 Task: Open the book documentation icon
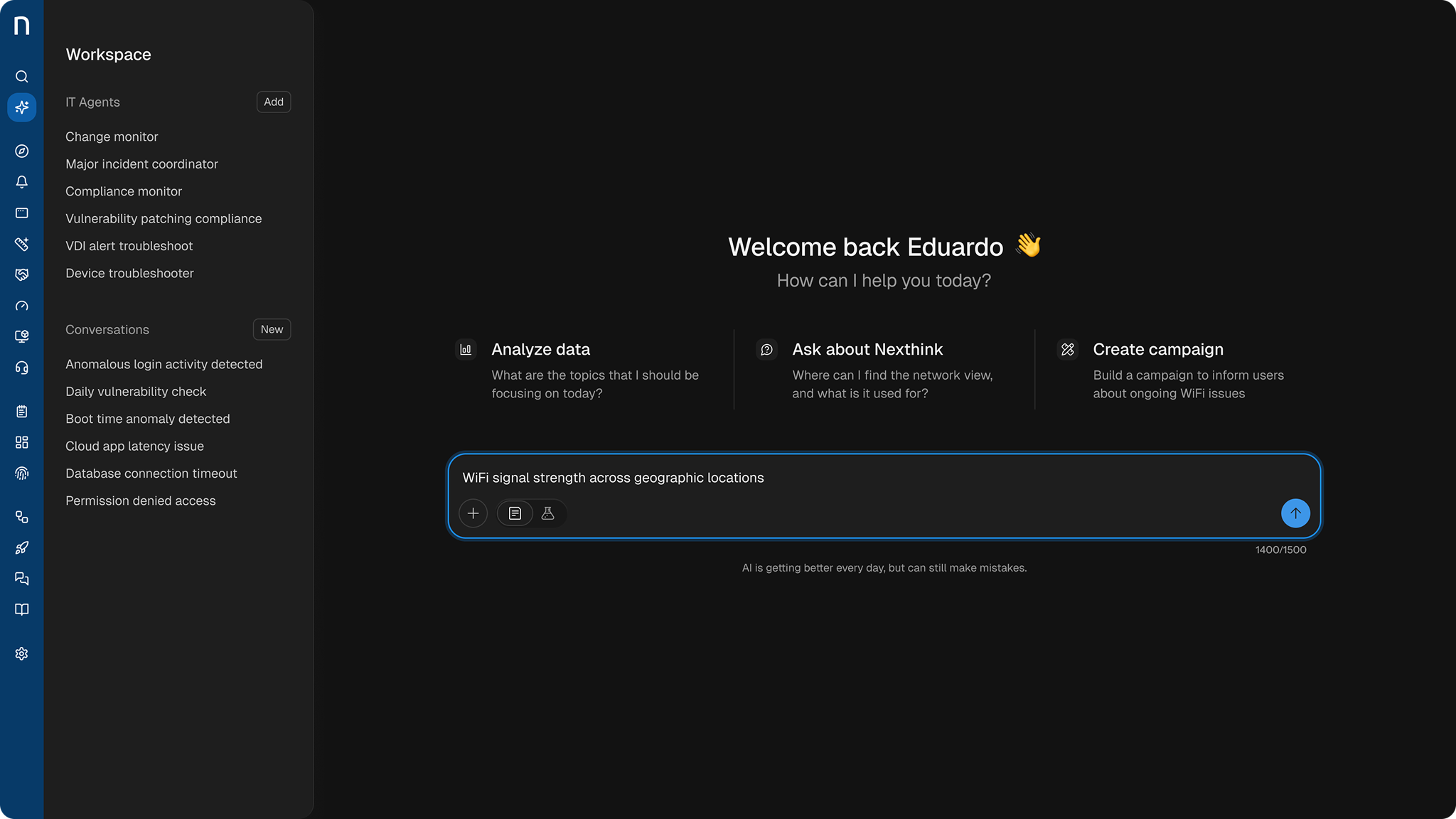click(x=22, y=609)
